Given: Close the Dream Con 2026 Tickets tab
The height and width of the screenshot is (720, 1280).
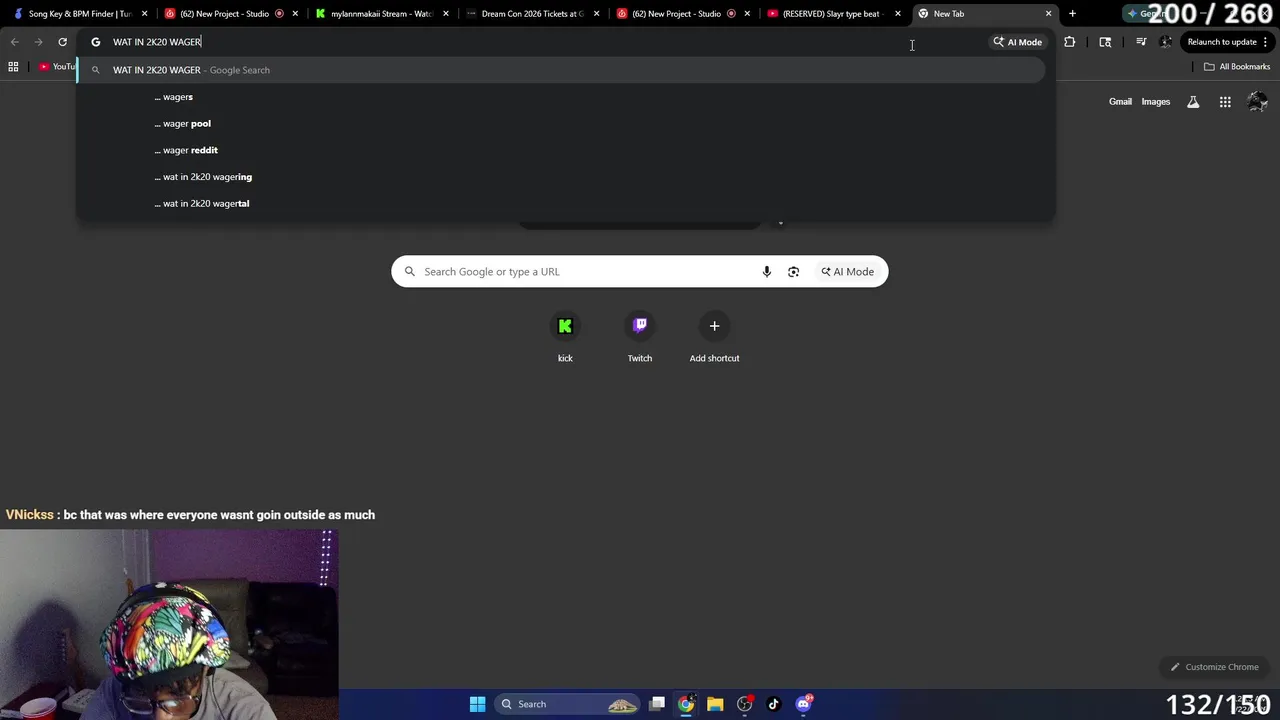Looking at the screenshot, I should click(597, 14).
